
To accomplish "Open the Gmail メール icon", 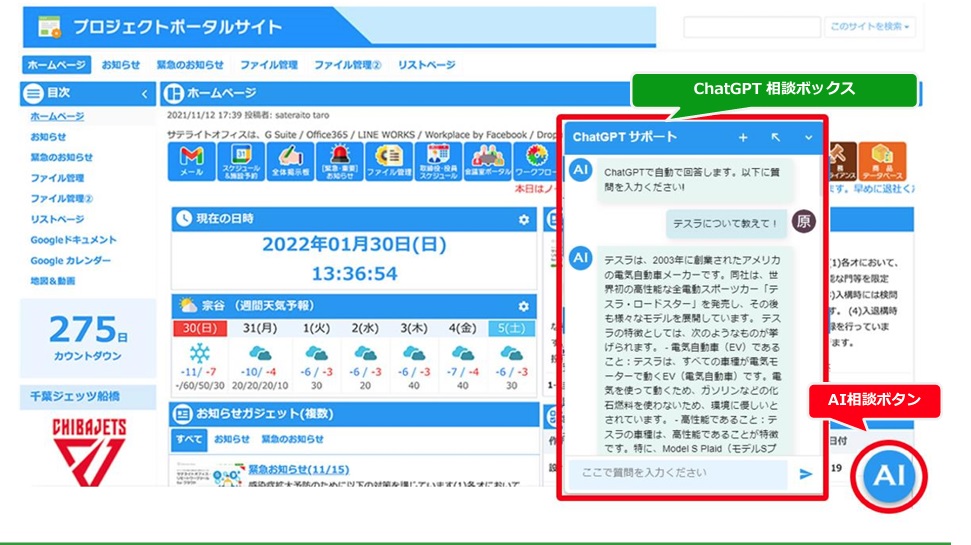I will pyautogui.click(x=191, y=162).
